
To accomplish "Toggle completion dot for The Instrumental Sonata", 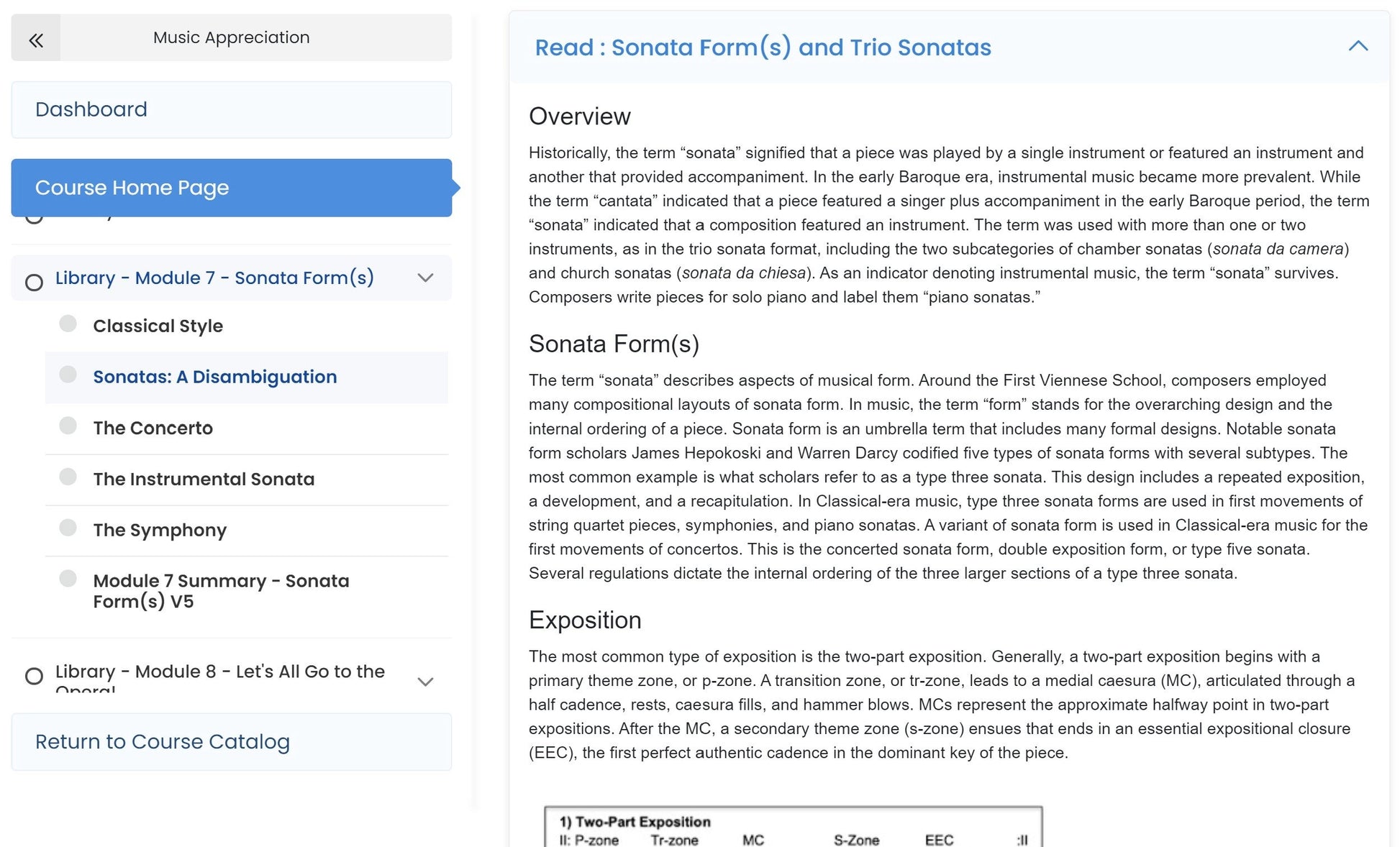I will [x=68, y=477].
